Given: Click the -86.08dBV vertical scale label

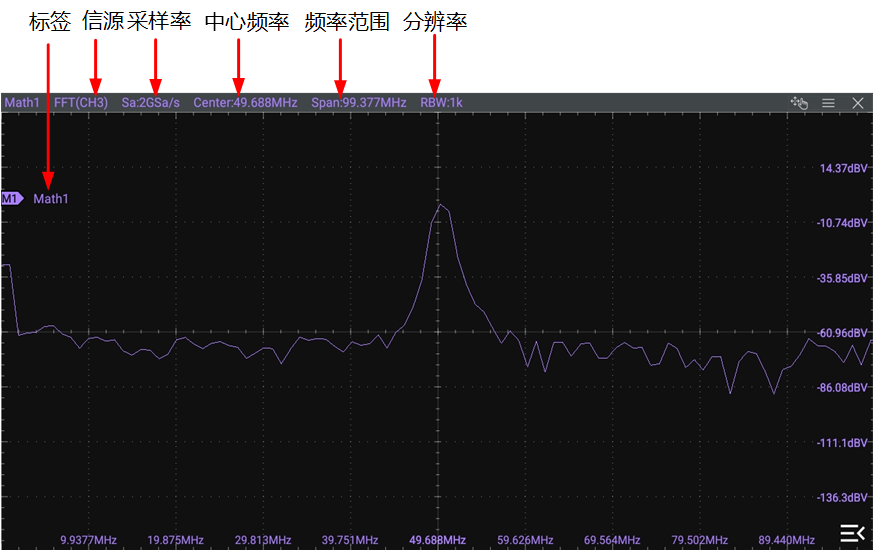Looking at the screenshot, I should pyautogui.click(x=842, y=387).
